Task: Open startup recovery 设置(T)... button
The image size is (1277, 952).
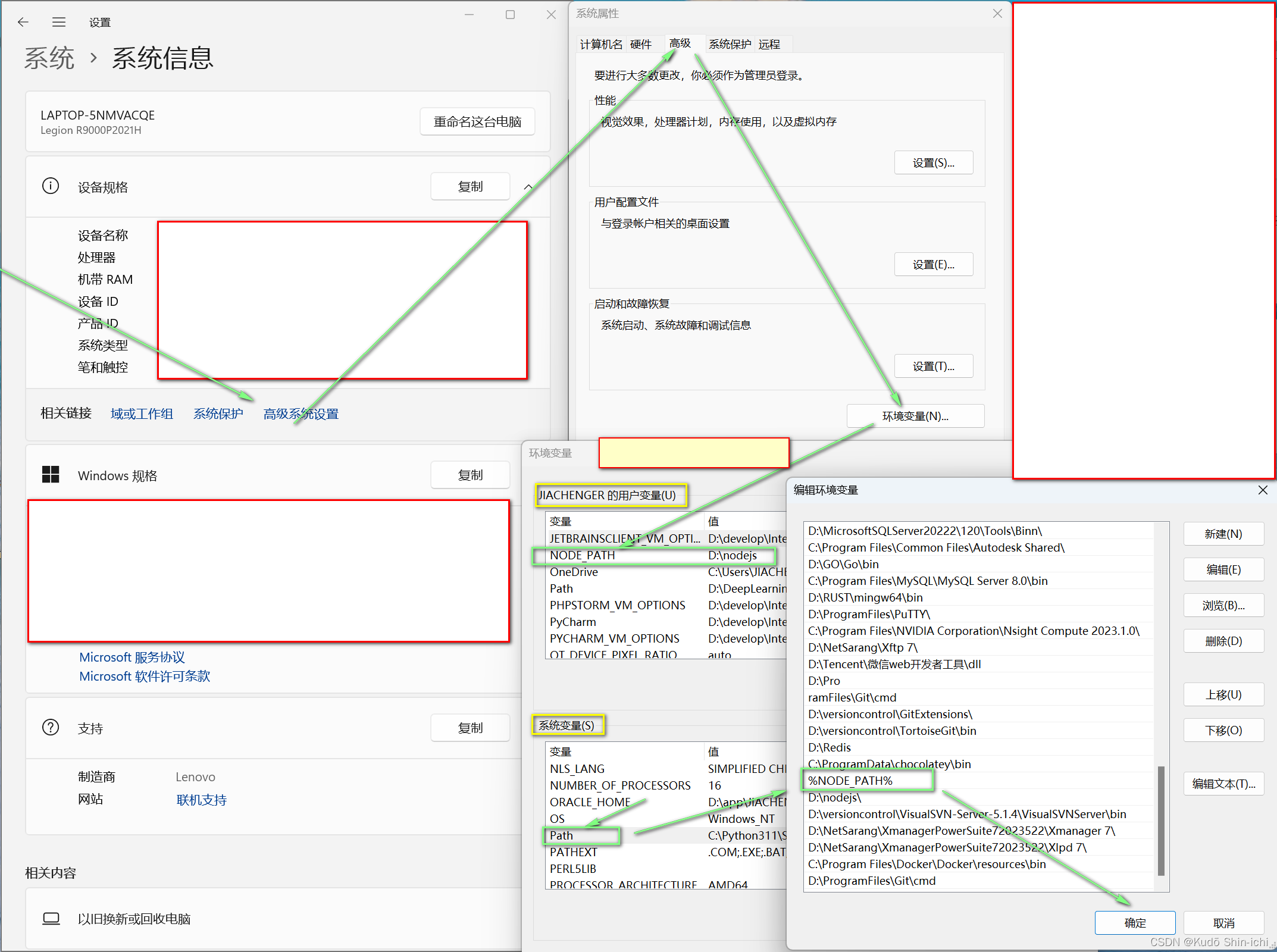Action: [934, 366]
